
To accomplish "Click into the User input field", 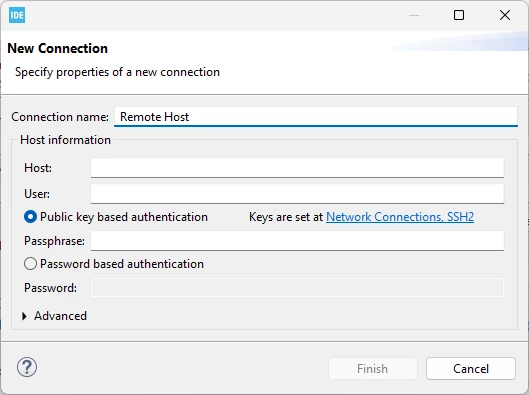I will (x=298, y=194).
